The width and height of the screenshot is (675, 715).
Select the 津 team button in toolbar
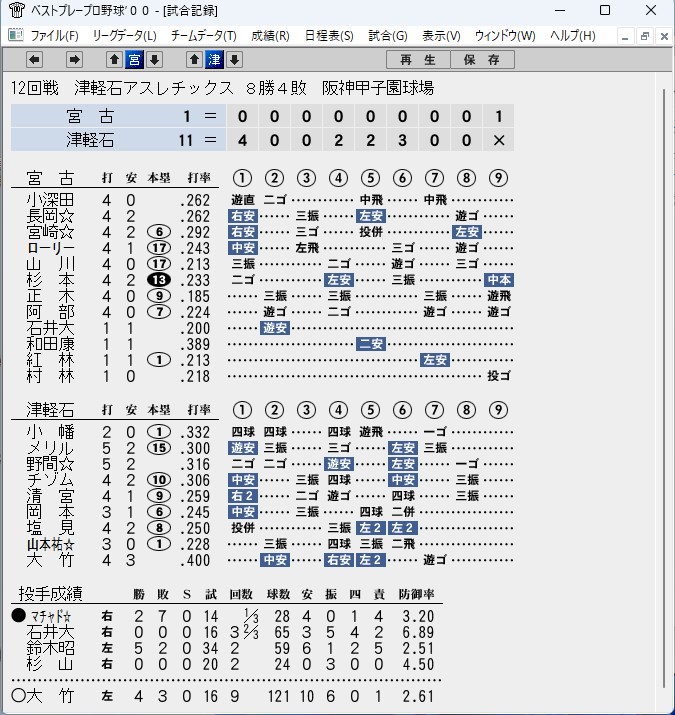[x=214, y=60]
